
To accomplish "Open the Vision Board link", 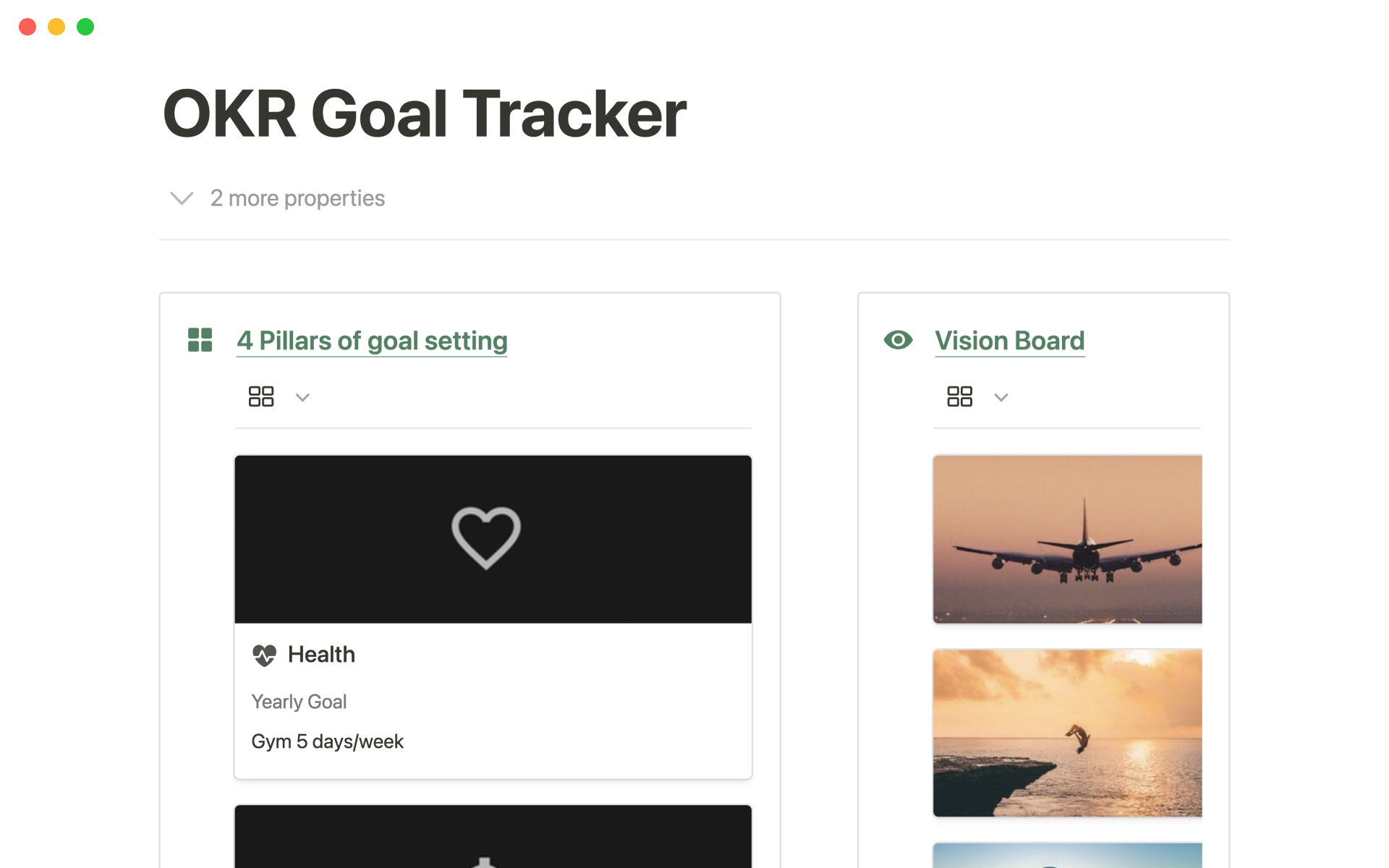I will (1009, 341).
